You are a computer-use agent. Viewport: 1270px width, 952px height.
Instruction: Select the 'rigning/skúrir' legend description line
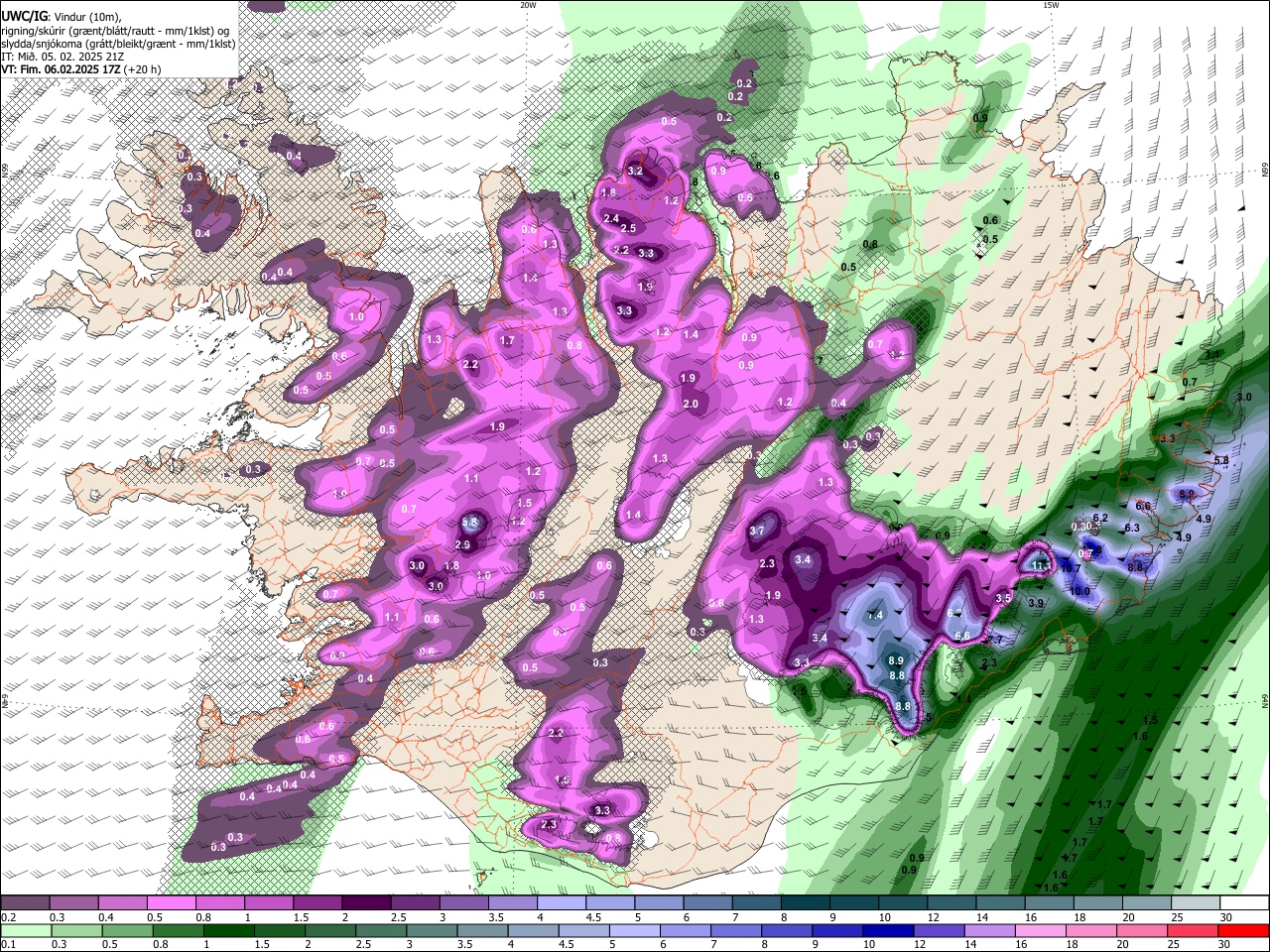point(115,31)
